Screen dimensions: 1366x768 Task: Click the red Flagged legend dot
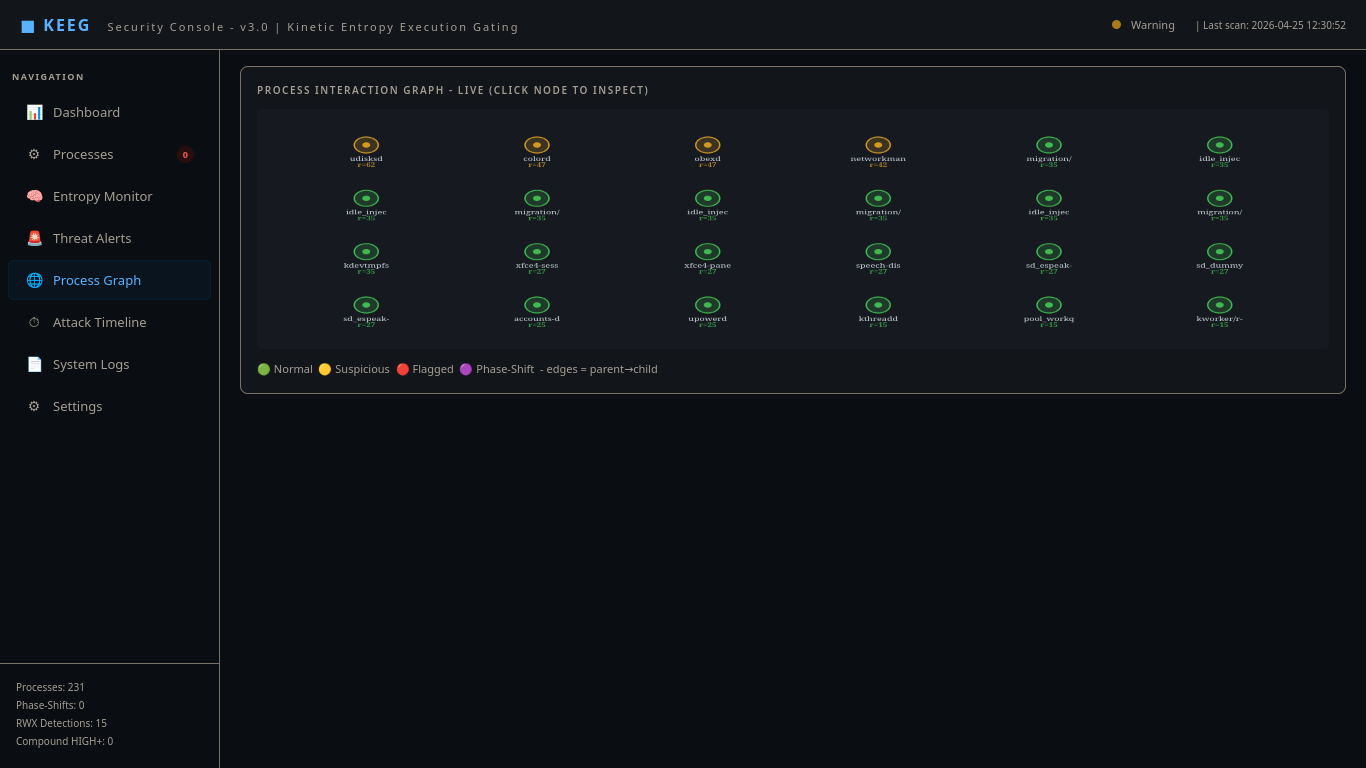[x=403, y=369]
